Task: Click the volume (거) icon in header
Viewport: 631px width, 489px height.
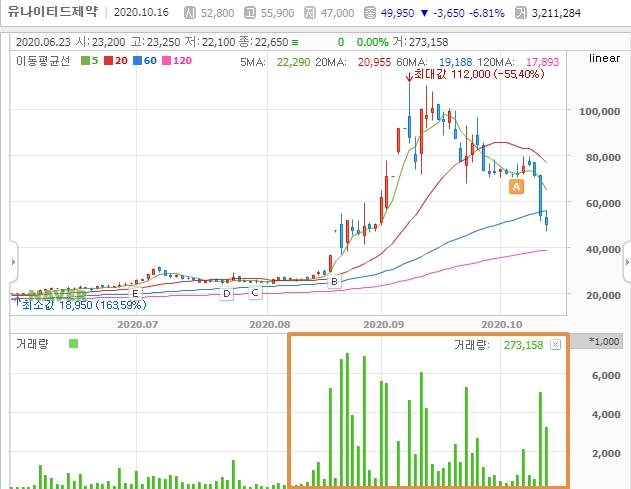Action: tap(520, 13)
